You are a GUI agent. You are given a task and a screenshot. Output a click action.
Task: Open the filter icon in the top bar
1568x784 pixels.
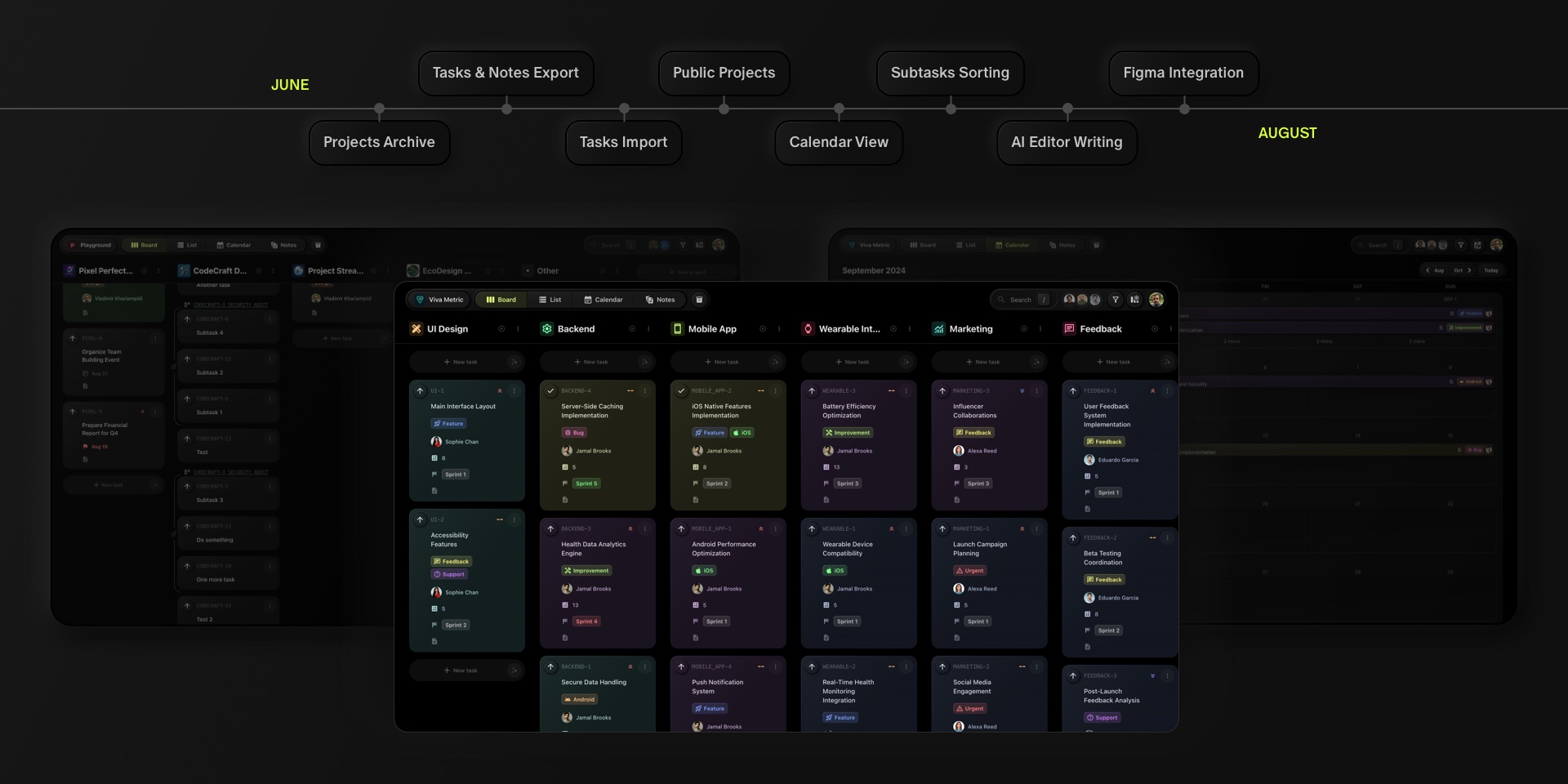click(1116, 300)
